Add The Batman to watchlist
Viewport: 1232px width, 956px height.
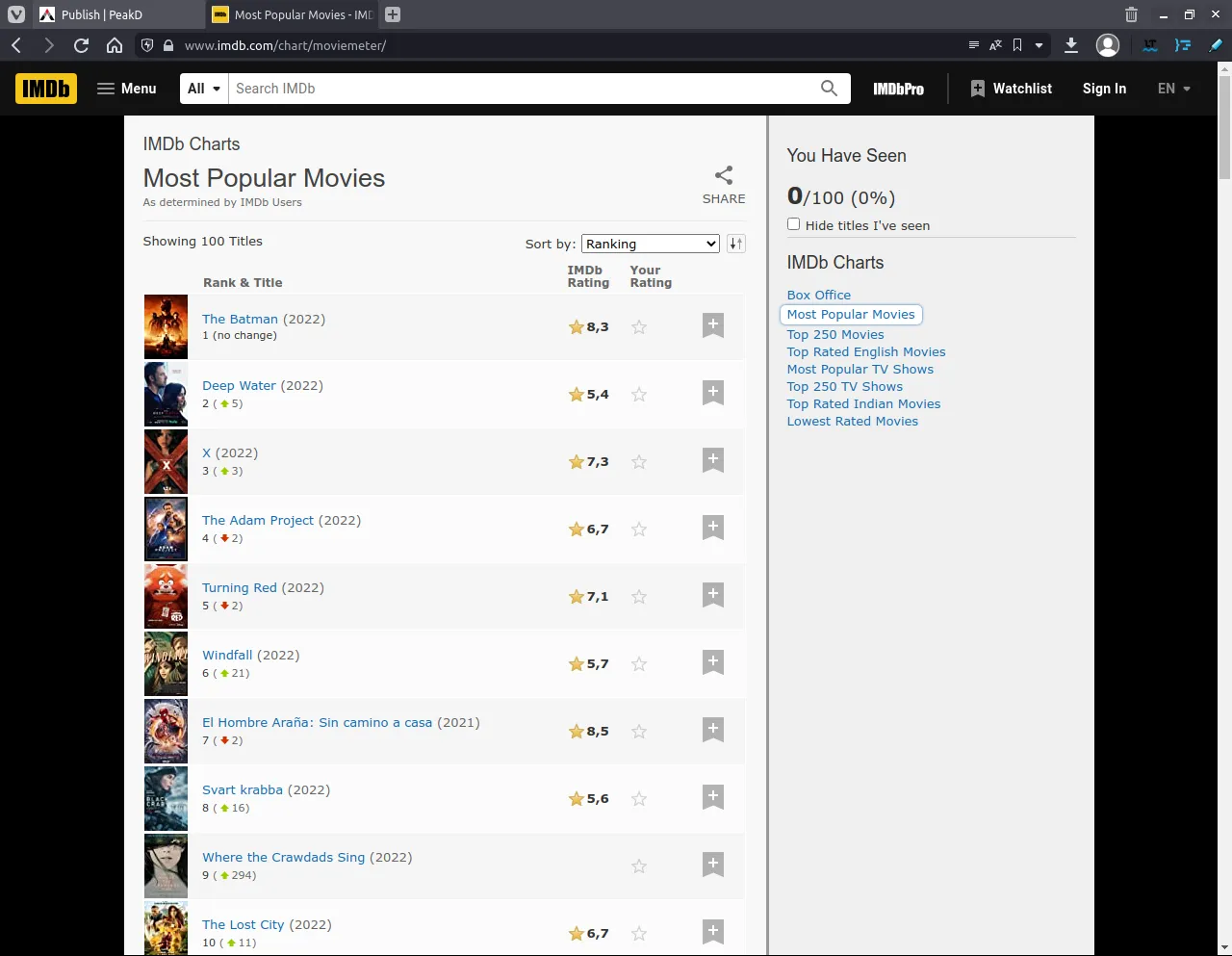coord(713,325)
